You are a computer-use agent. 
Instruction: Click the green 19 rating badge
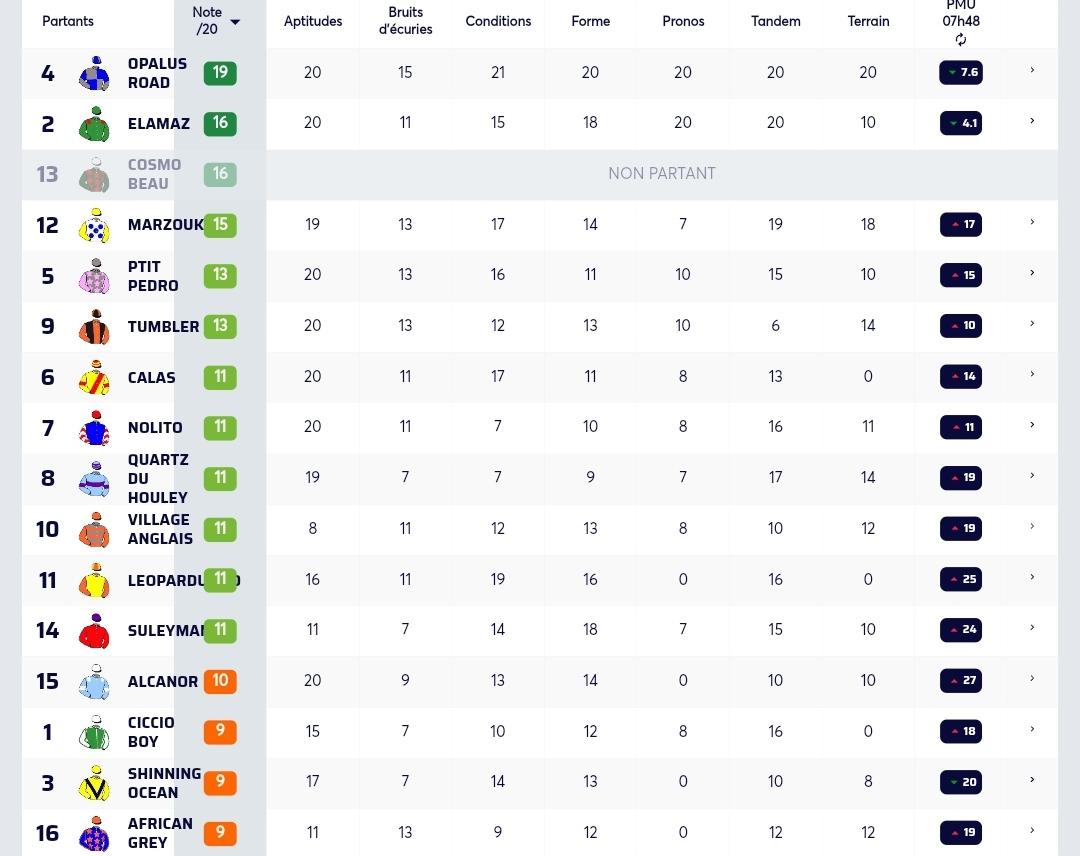220,72
